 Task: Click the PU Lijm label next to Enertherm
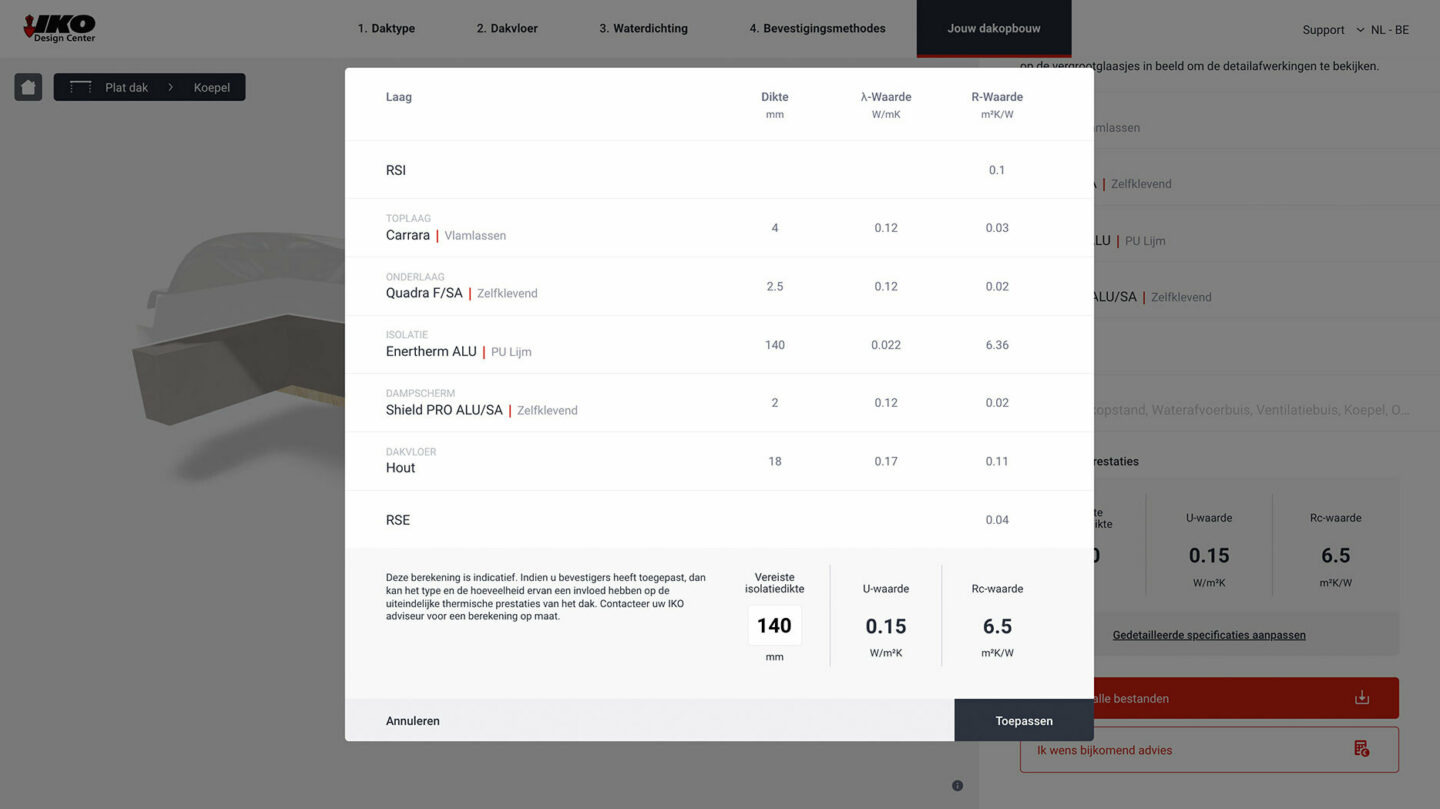tap(511, 352)
